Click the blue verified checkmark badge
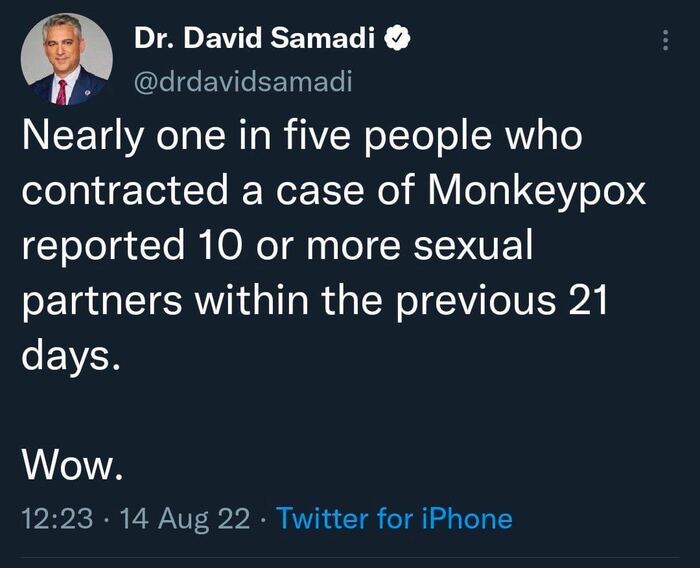 [x=399, y=41]
